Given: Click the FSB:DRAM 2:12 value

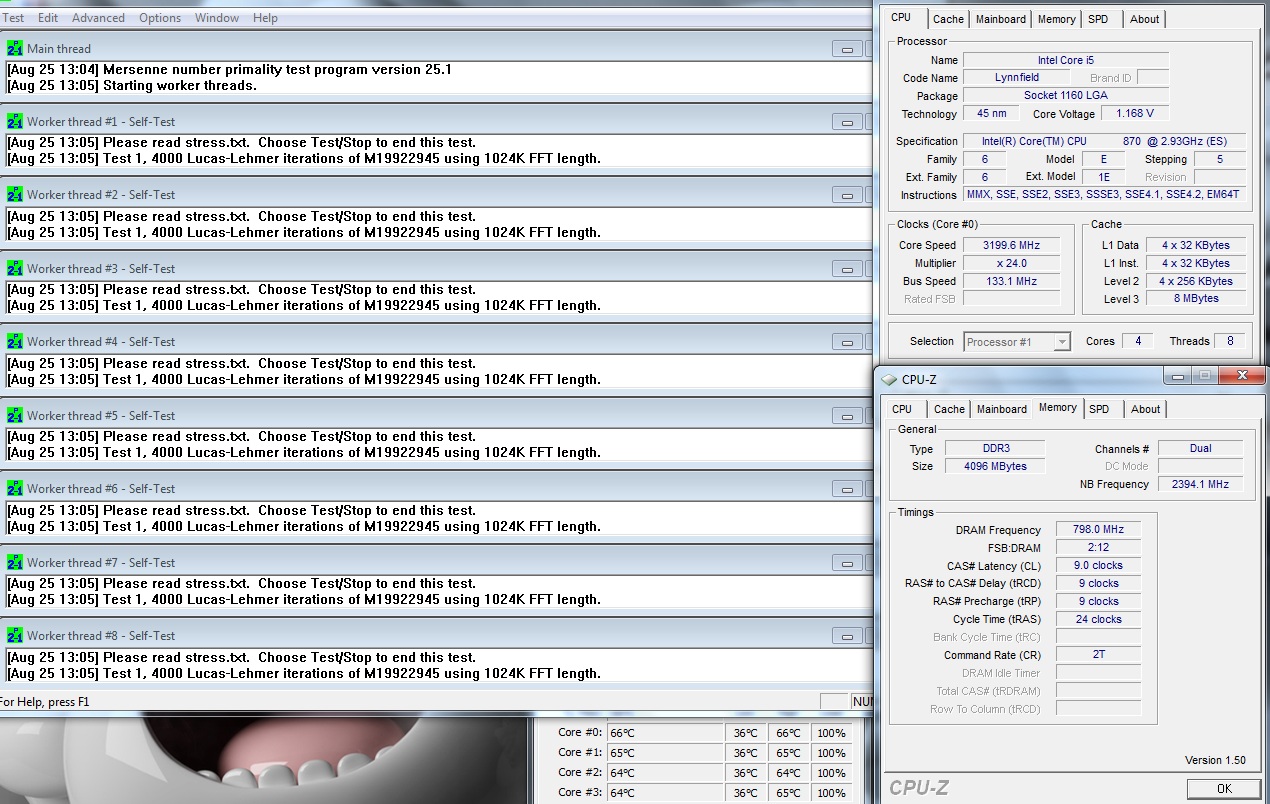Looking at the screenshot, I should tap(1099, 548).
